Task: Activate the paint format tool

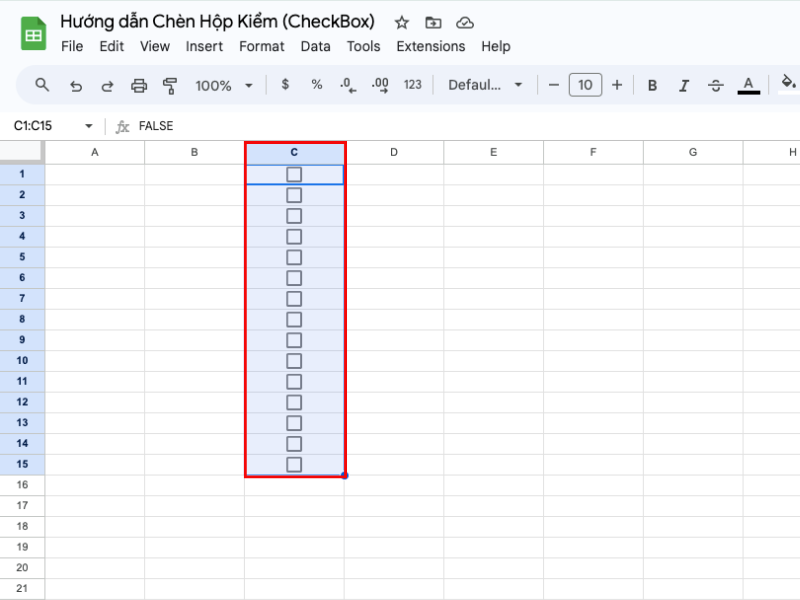Action: [x=170, y=85]
